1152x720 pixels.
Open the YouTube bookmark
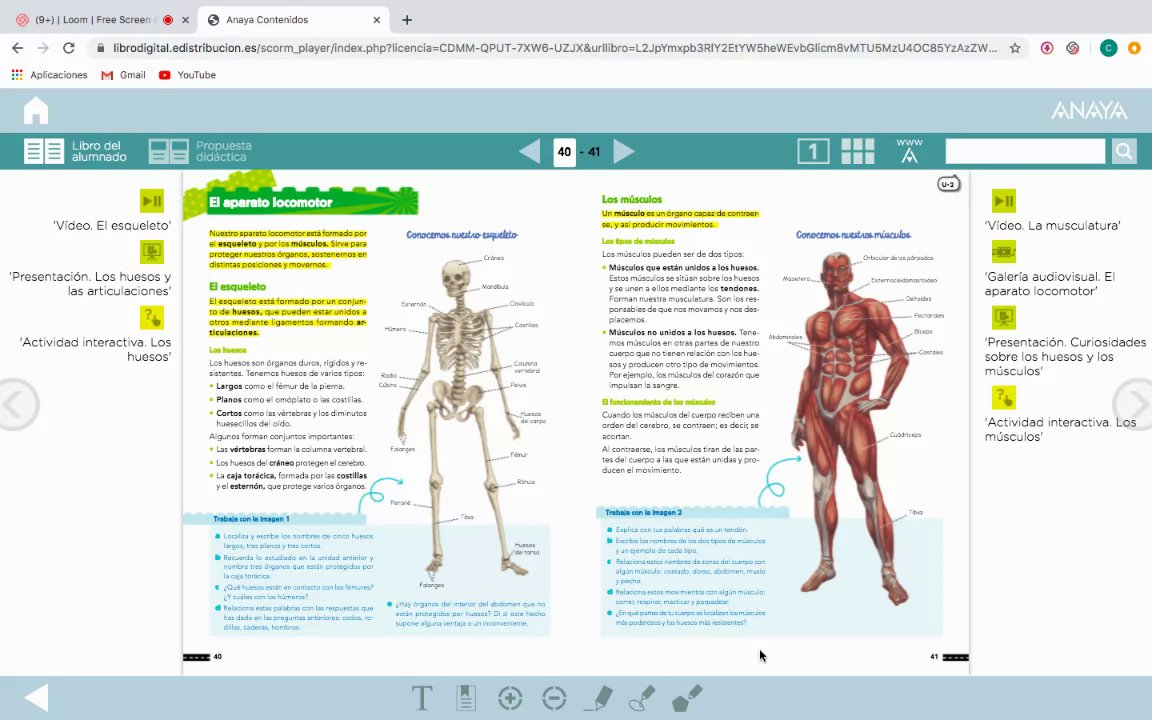(187, 75)
